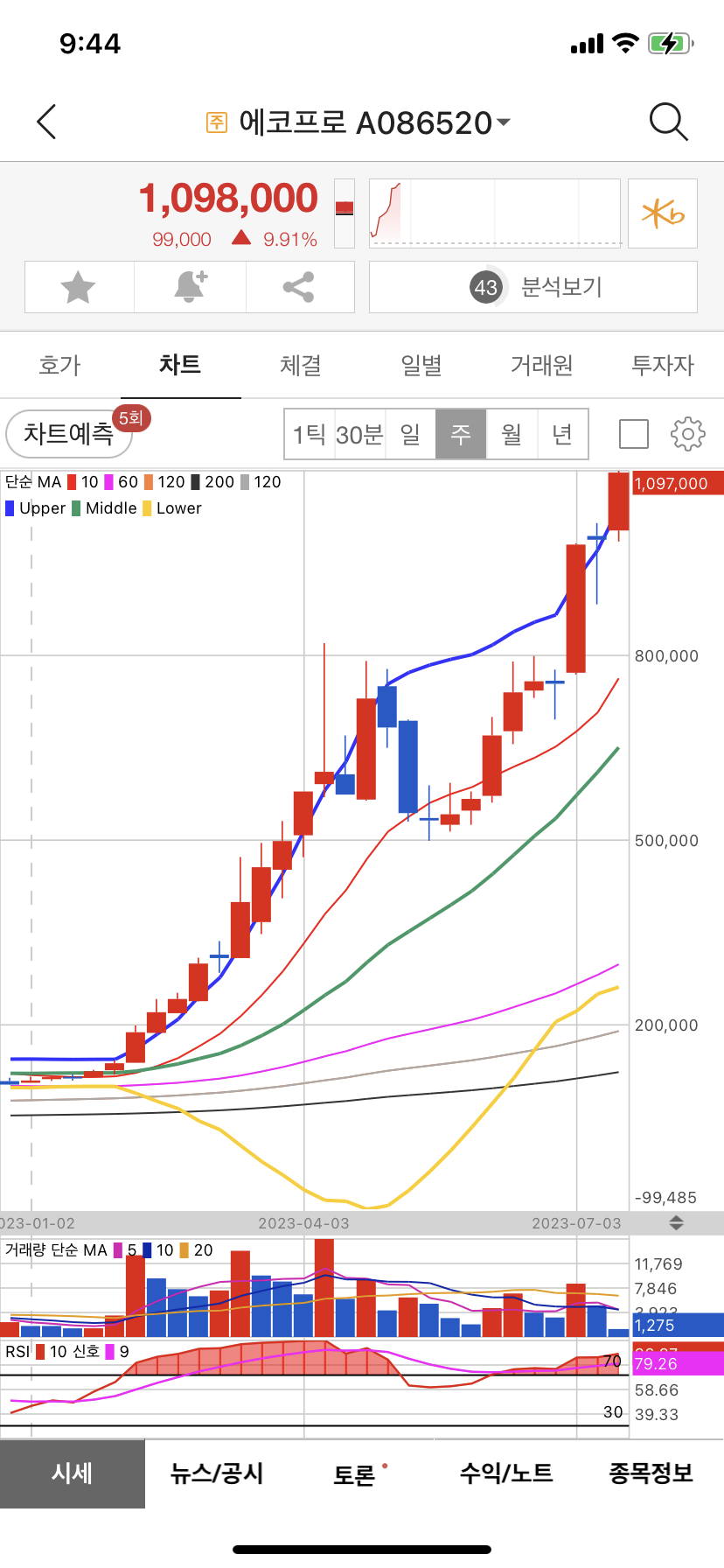The width and height of the screenshot is (724, 1568).
Task: Select the 년 yearly chart interval
Action: point(562,434)
